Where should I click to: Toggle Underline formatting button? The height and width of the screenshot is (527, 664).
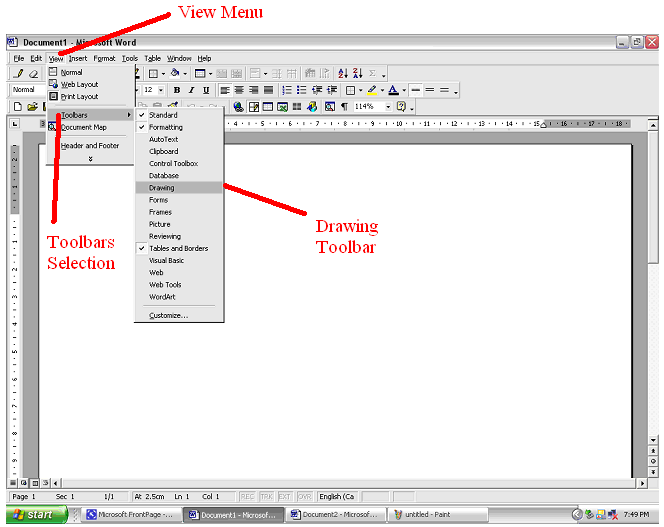[x=206, y=90]
